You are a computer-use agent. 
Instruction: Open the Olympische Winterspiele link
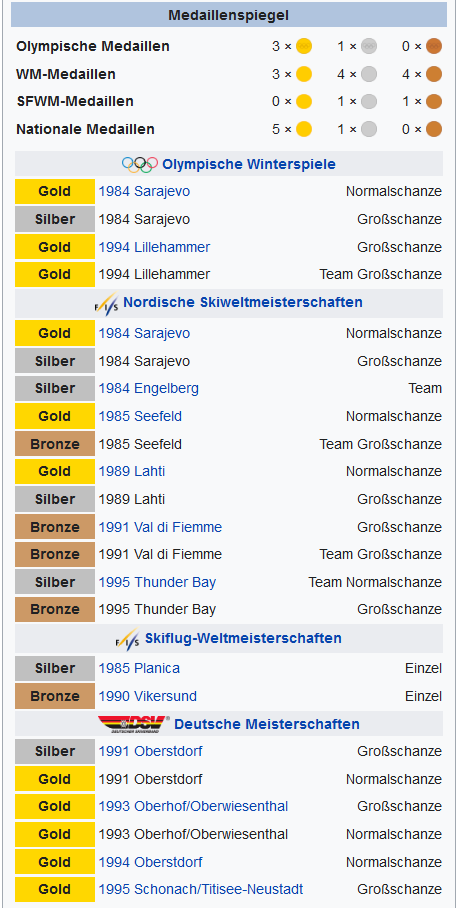pos(249,164)
